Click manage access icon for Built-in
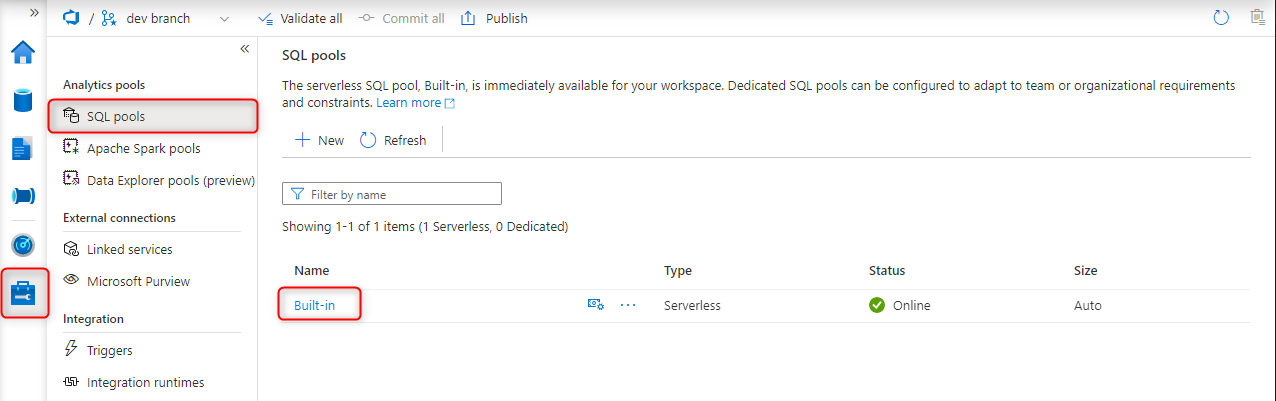 [x=595, y=305]
